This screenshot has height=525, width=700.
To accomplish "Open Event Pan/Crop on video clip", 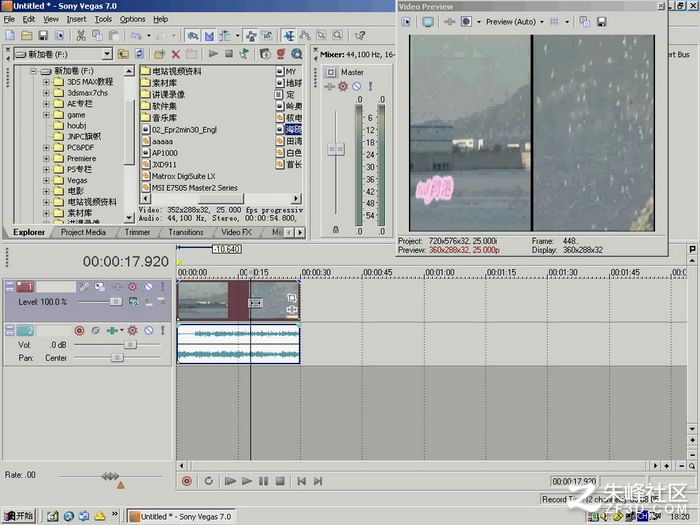I will click(292, 298).
